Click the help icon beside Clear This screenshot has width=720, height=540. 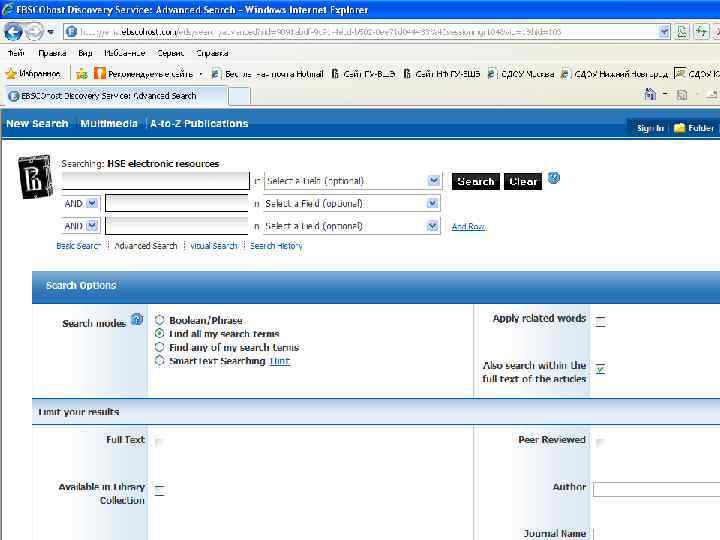point(554,178)
